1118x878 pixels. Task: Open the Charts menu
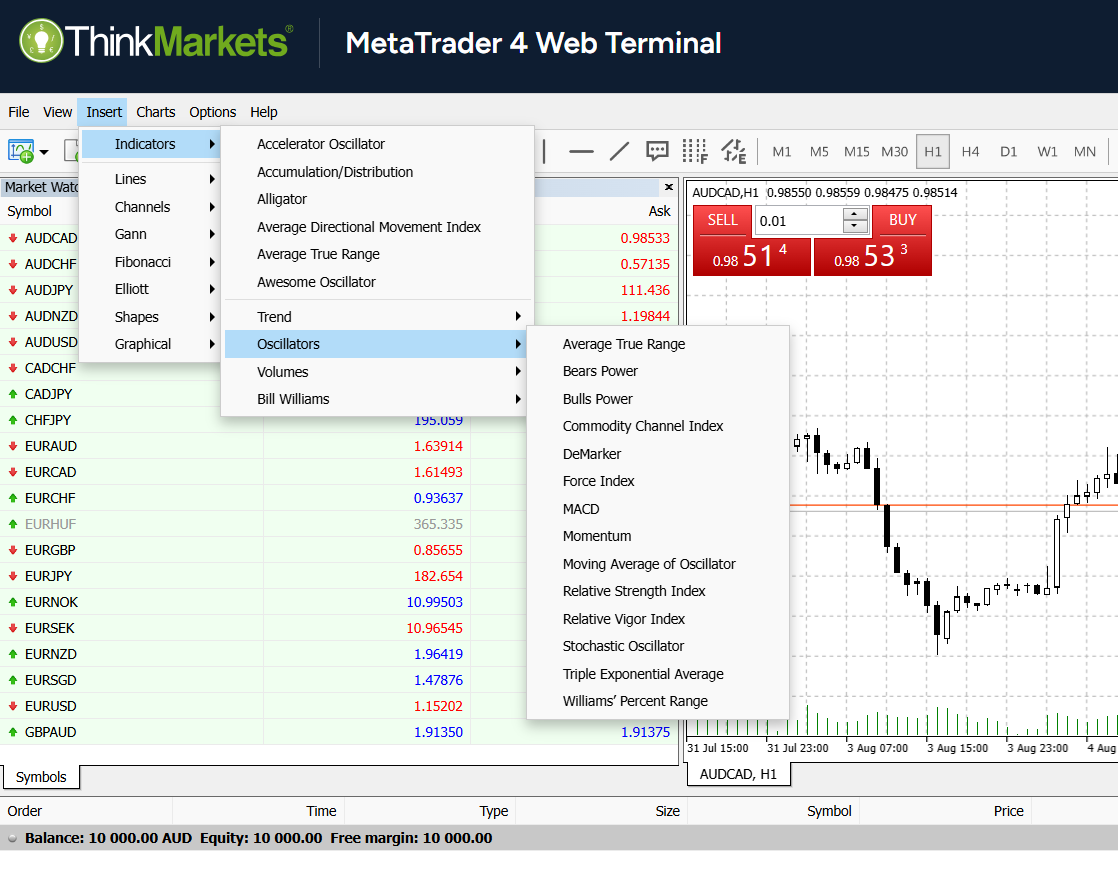155,112
